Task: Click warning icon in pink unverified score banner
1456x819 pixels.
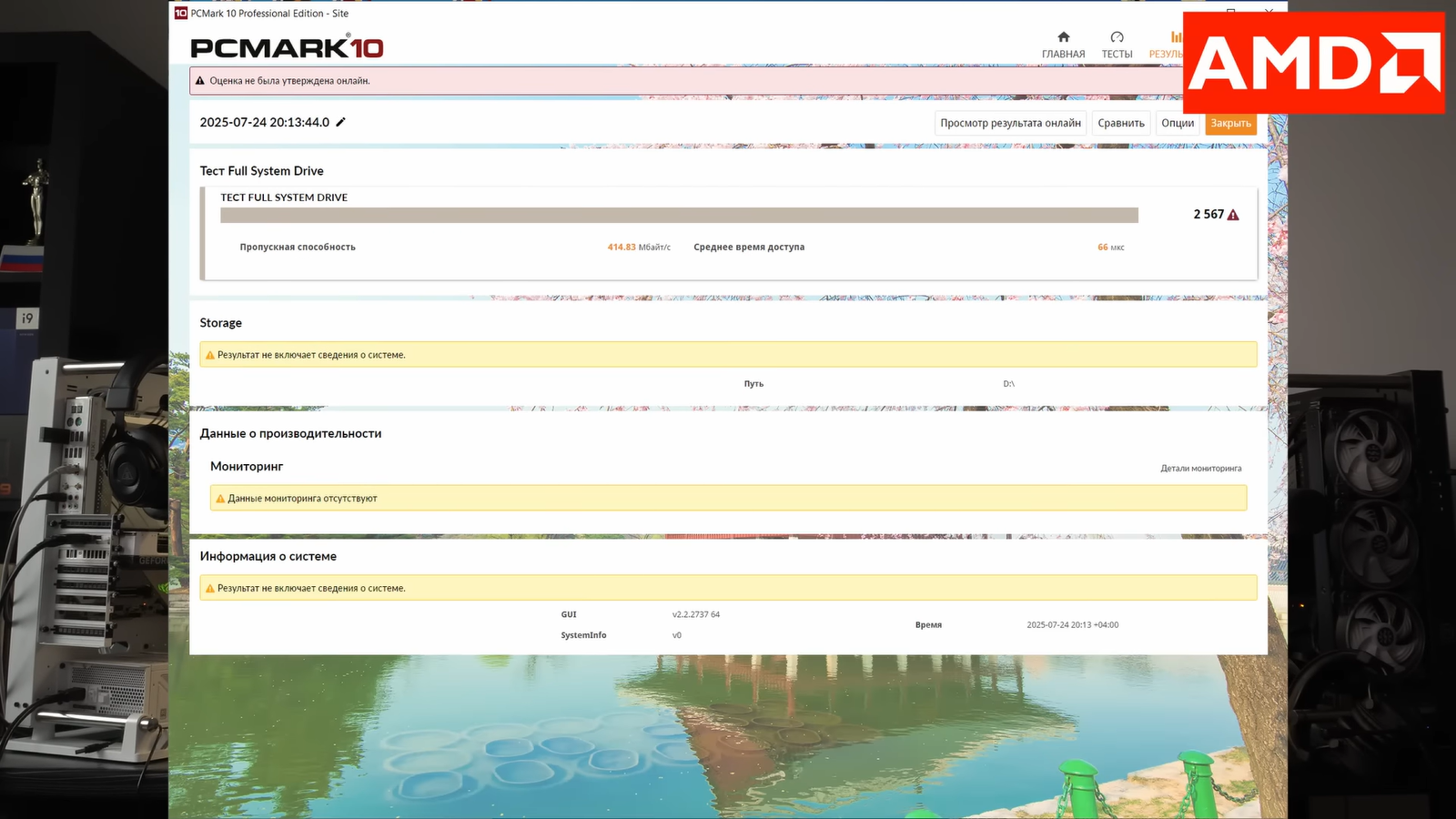Action: pyautogui.click(x=200, y=81)
